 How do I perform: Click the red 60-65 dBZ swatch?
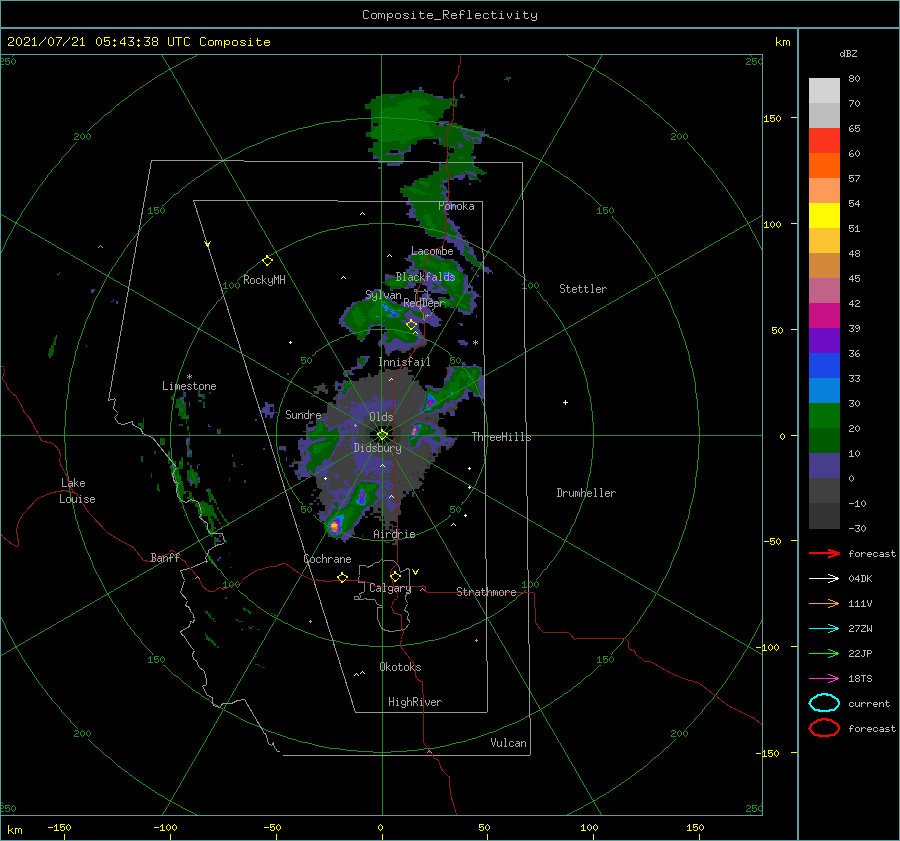[824, 141]
